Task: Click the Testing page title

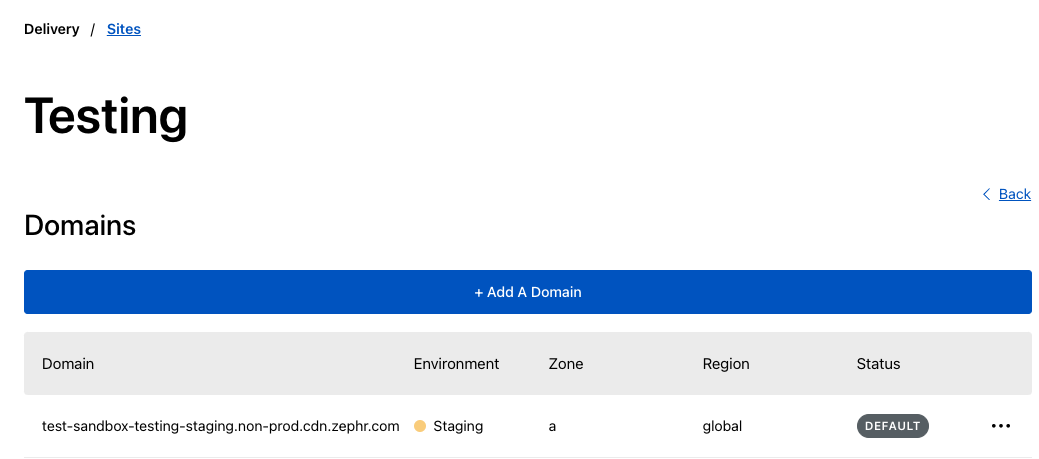Action: pyautogui.click(x=105, y=116)
